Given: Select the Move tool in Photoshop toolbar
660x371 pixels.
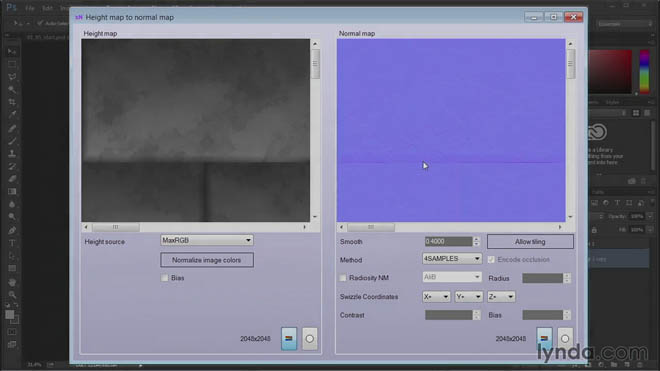Looking at the screenshot, I should 12,51.
